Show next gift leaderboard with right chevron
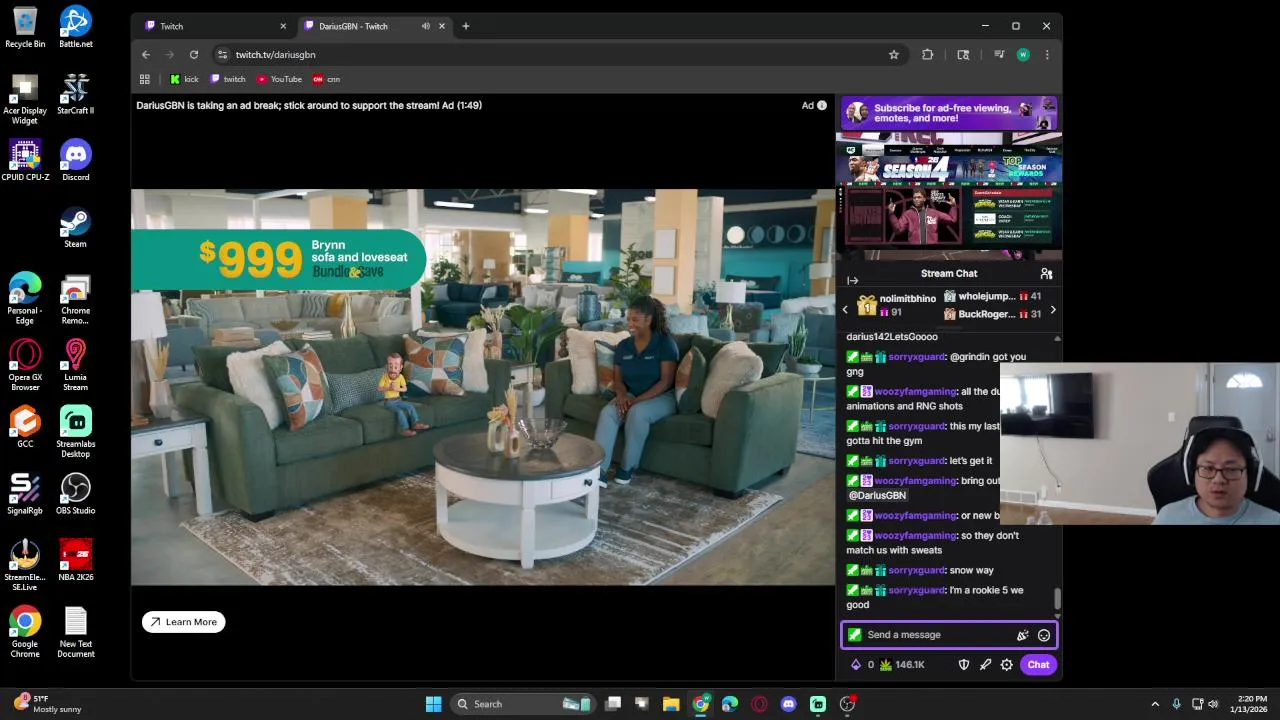The width and height of the screenshot is (1280, 720). tap(1053, 310)
